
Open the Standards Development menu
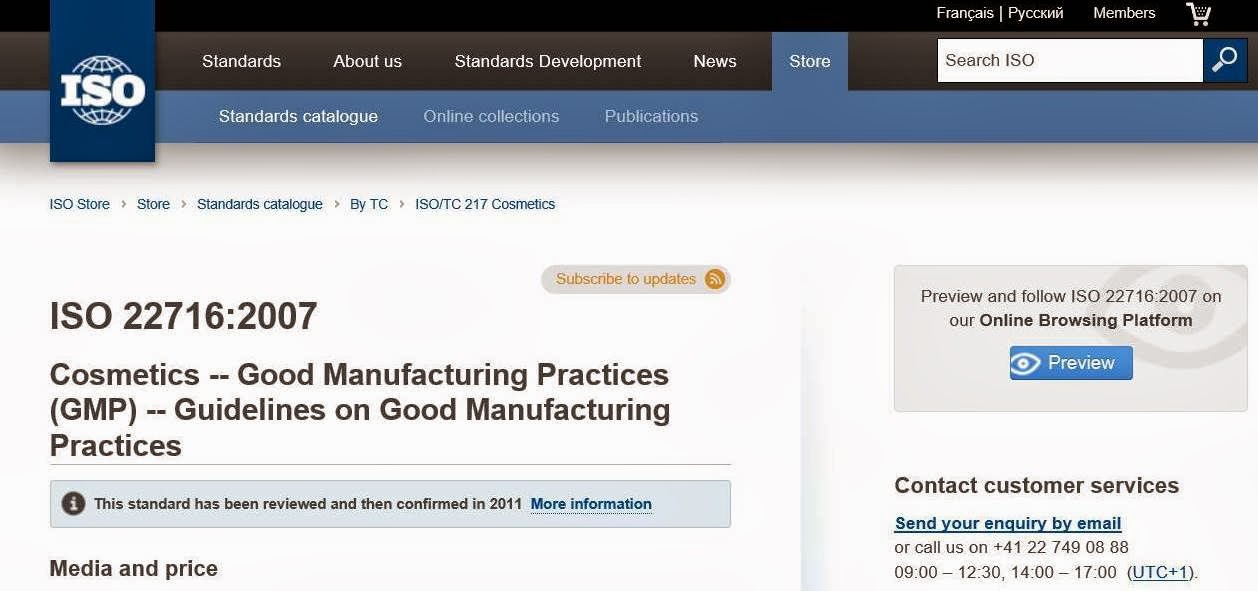[548, 61]
